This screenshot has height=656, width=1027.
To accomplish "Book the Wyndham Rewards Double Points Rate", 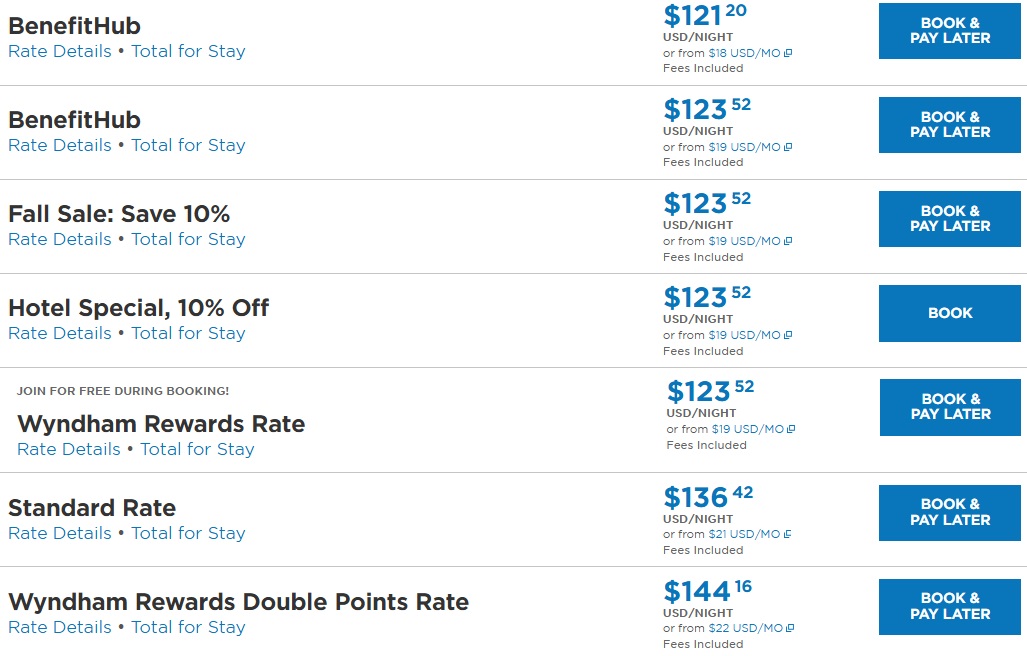I will pyautogui.click(x=950, y=607).
